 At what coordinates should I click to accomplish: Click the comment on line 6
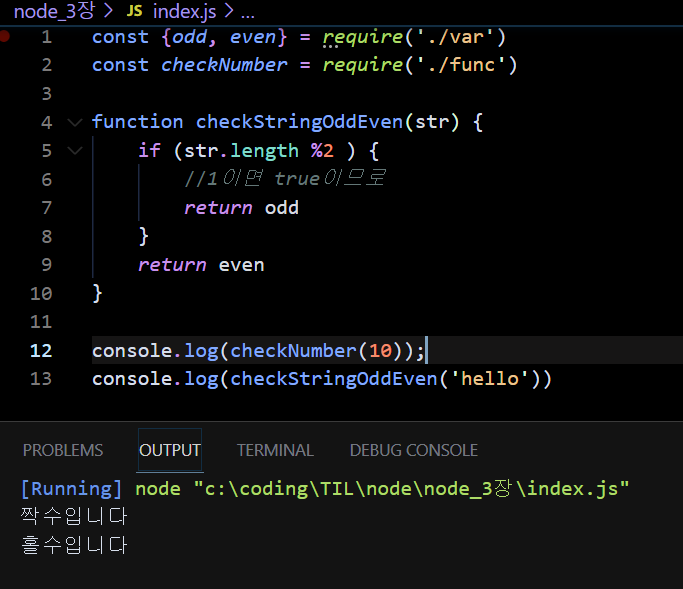click(284, 179)
